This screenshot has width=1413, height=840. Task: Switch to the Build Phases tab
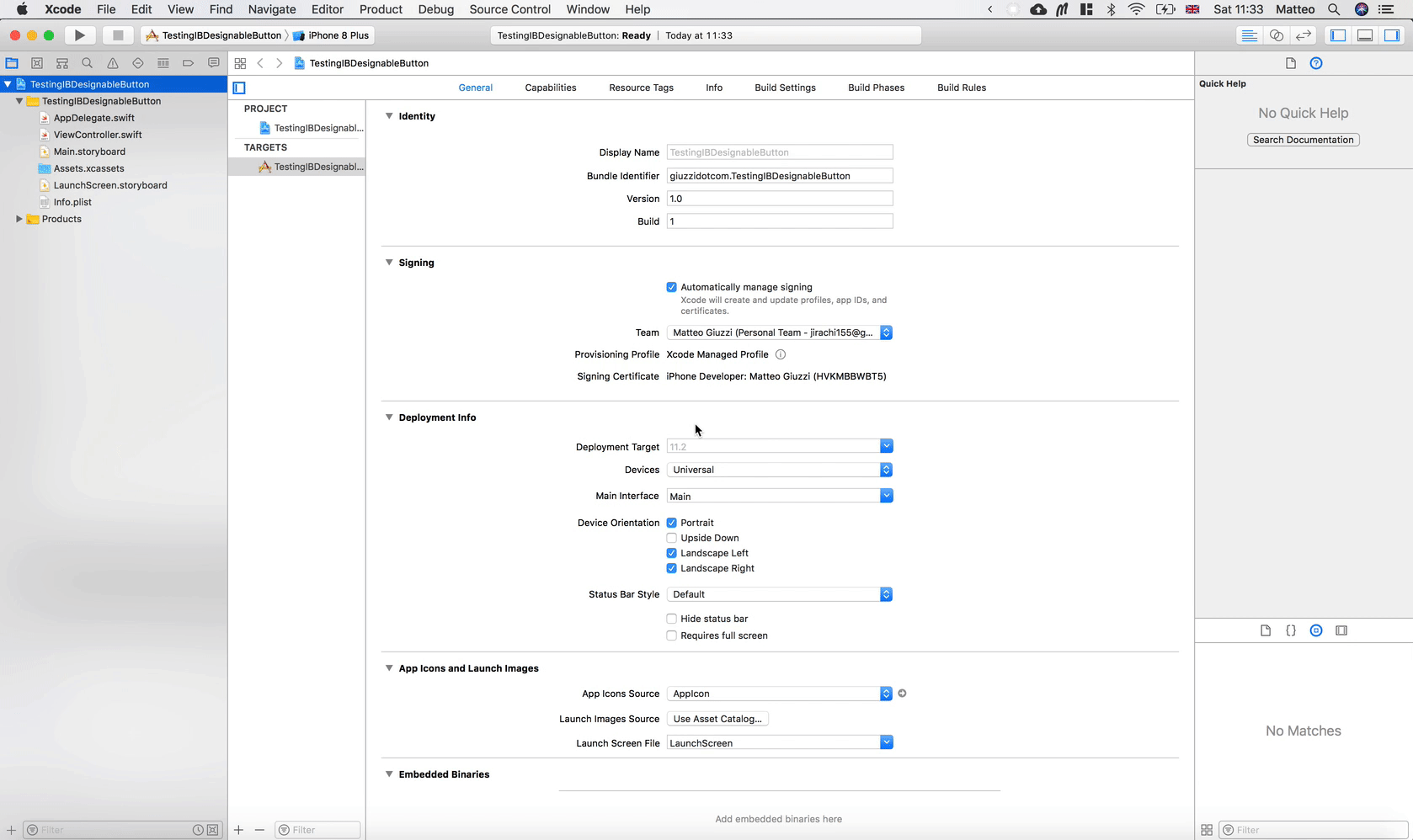876,88
